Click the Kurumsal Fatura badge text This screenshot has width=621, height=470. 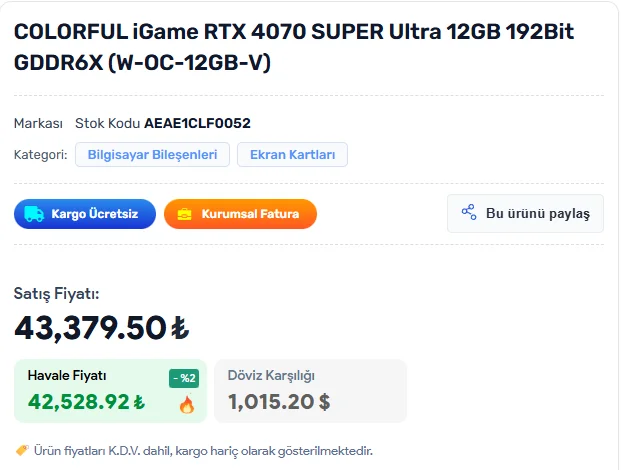250,214
